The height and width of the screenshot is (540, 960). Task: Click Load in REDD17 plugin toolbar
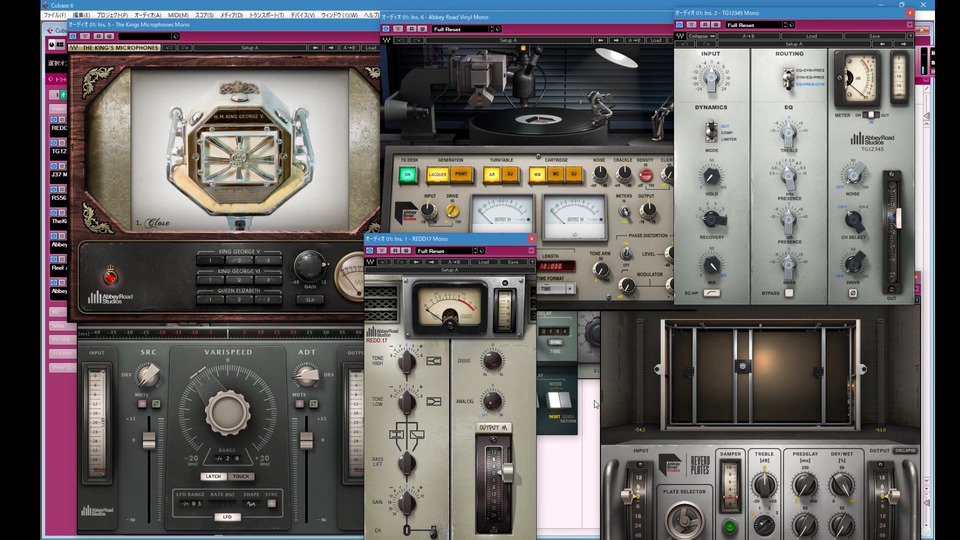[x=484, y=262]
